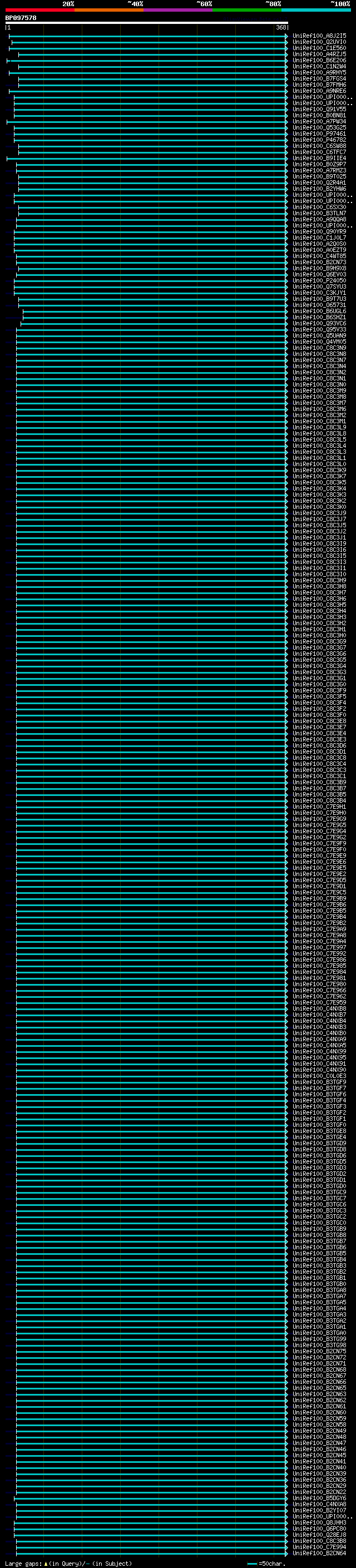Click label UniRef100_B2CN64
356x1568 pixels.
tap(319, 1553)
